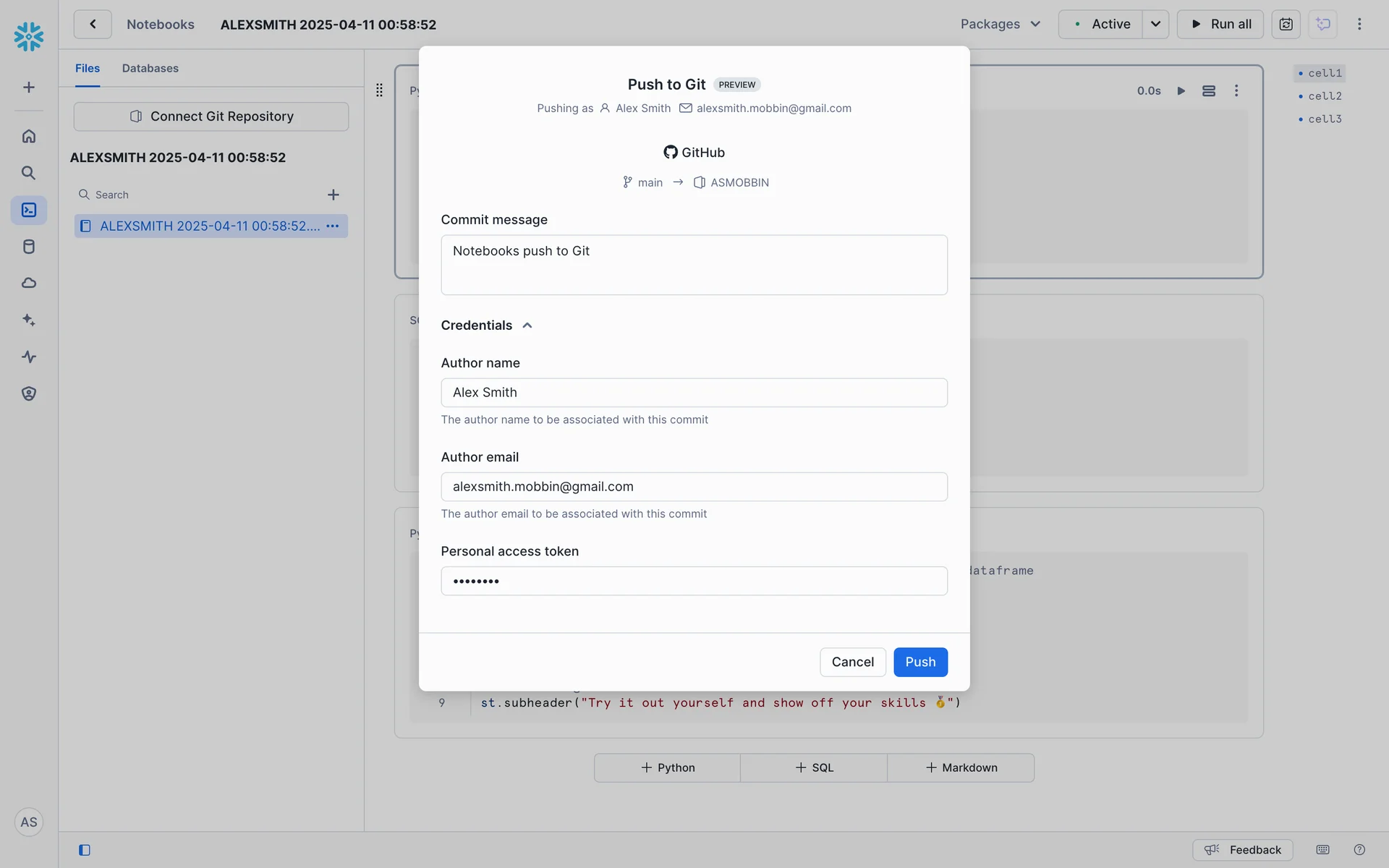Open the Data database icon in sidebar
Viewport: 1389px width, 868px height.
pyautogui.click(x=29, y=247)
